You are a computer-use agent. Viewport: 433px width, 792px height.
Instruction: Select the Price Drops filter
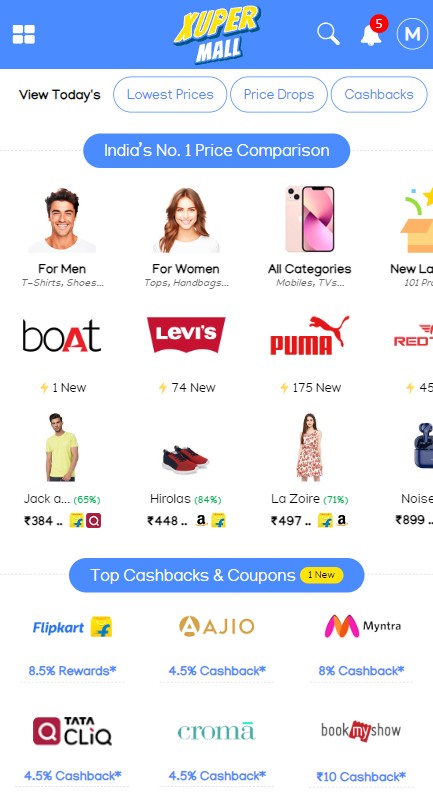point(279,94)
